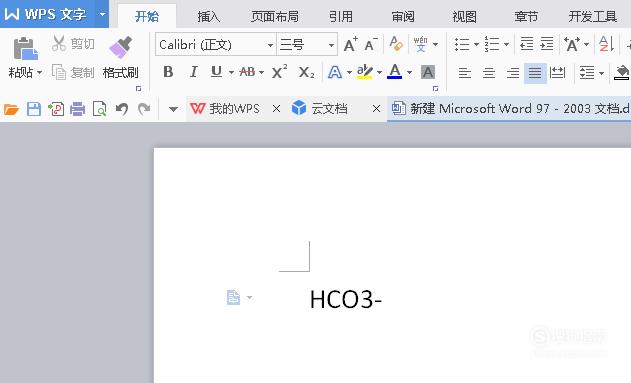Open numbered list style dropdown arrow
Image resolution: width=631 pixels, height=383 pixels.
click(x=506, y=44)
